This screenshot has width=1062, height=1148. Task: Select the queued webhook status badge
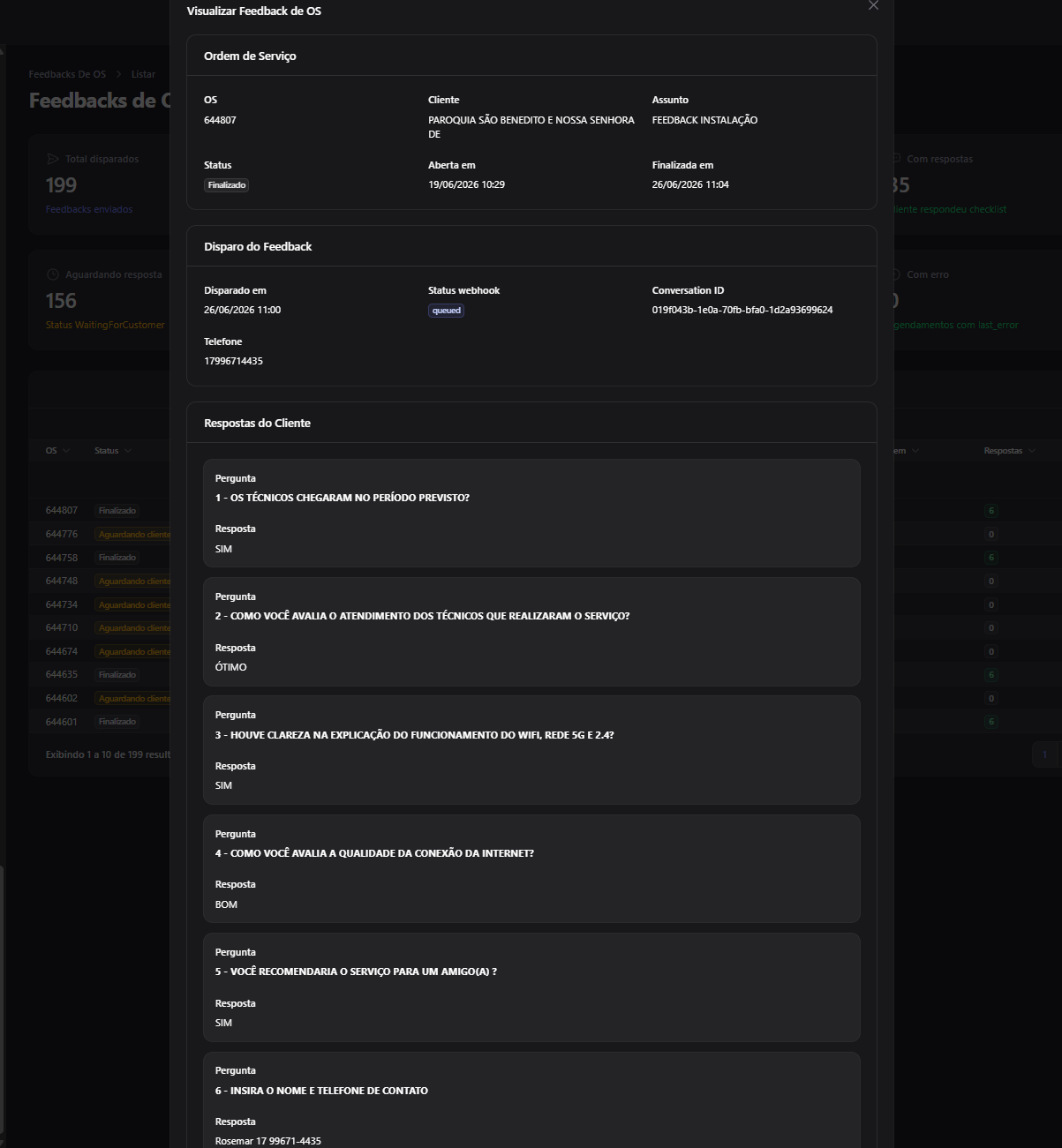click(447, 311)
